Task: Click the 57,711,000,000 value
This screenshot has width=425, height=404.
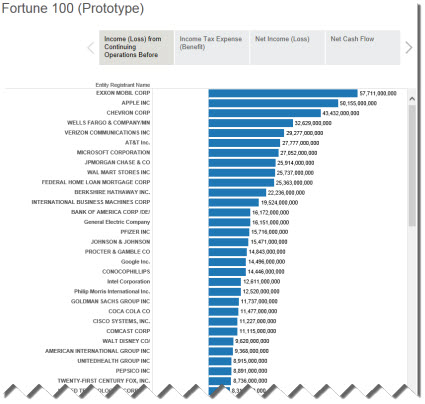Action: coord(378,93)
